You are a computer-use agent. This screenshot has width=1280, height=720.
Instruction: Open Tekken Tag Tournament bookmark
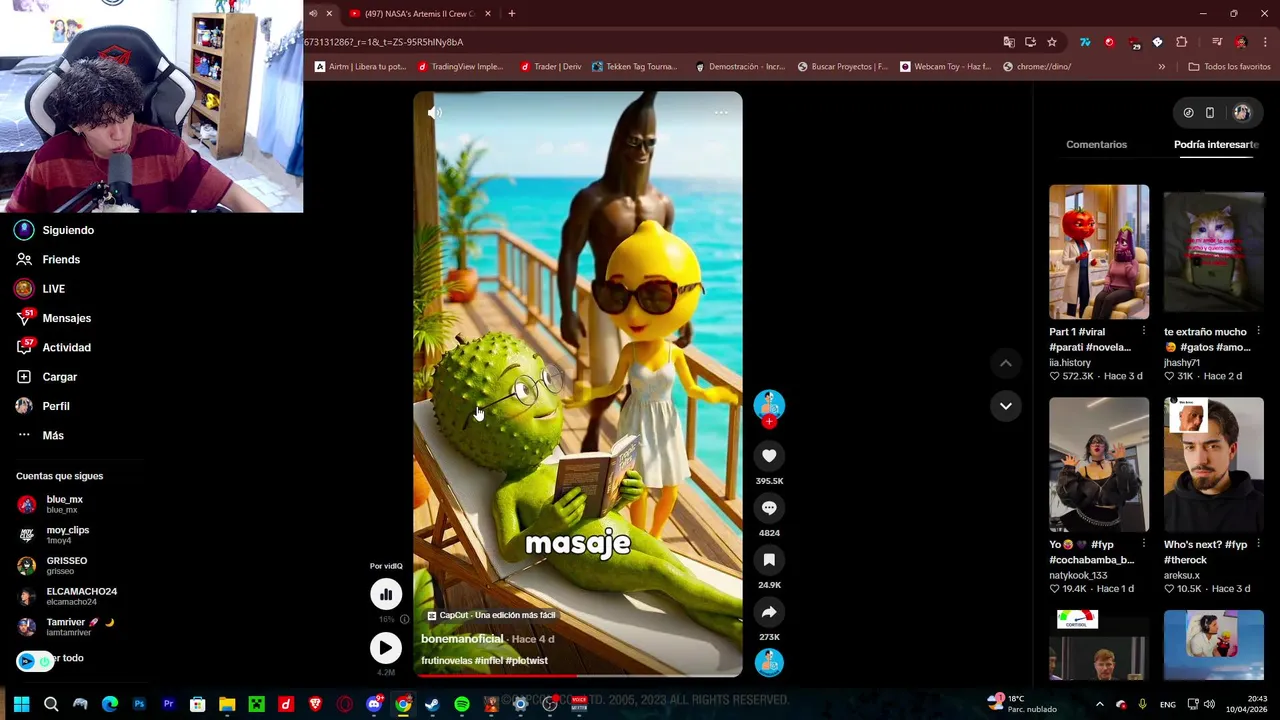click(634, 67)
